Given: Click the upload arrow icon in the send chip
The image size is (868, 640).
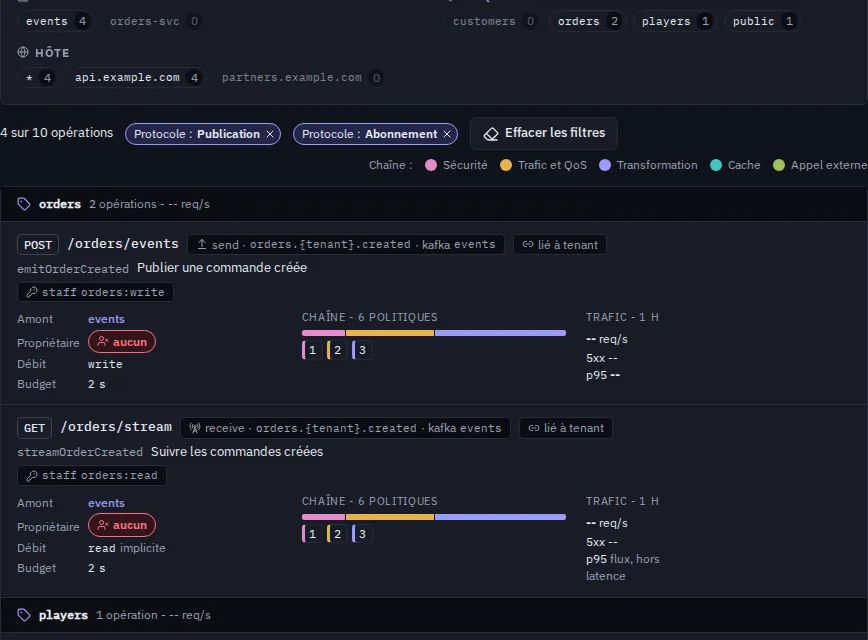Looking at the screenshot, I should 202,244.
